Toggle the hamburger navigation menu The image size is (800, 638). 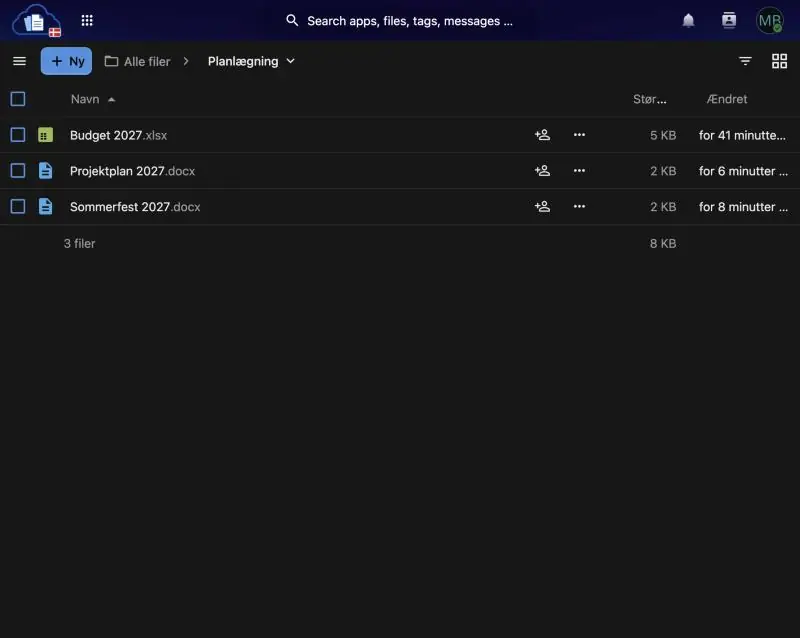pyautogui.click(x=19, y=61)
